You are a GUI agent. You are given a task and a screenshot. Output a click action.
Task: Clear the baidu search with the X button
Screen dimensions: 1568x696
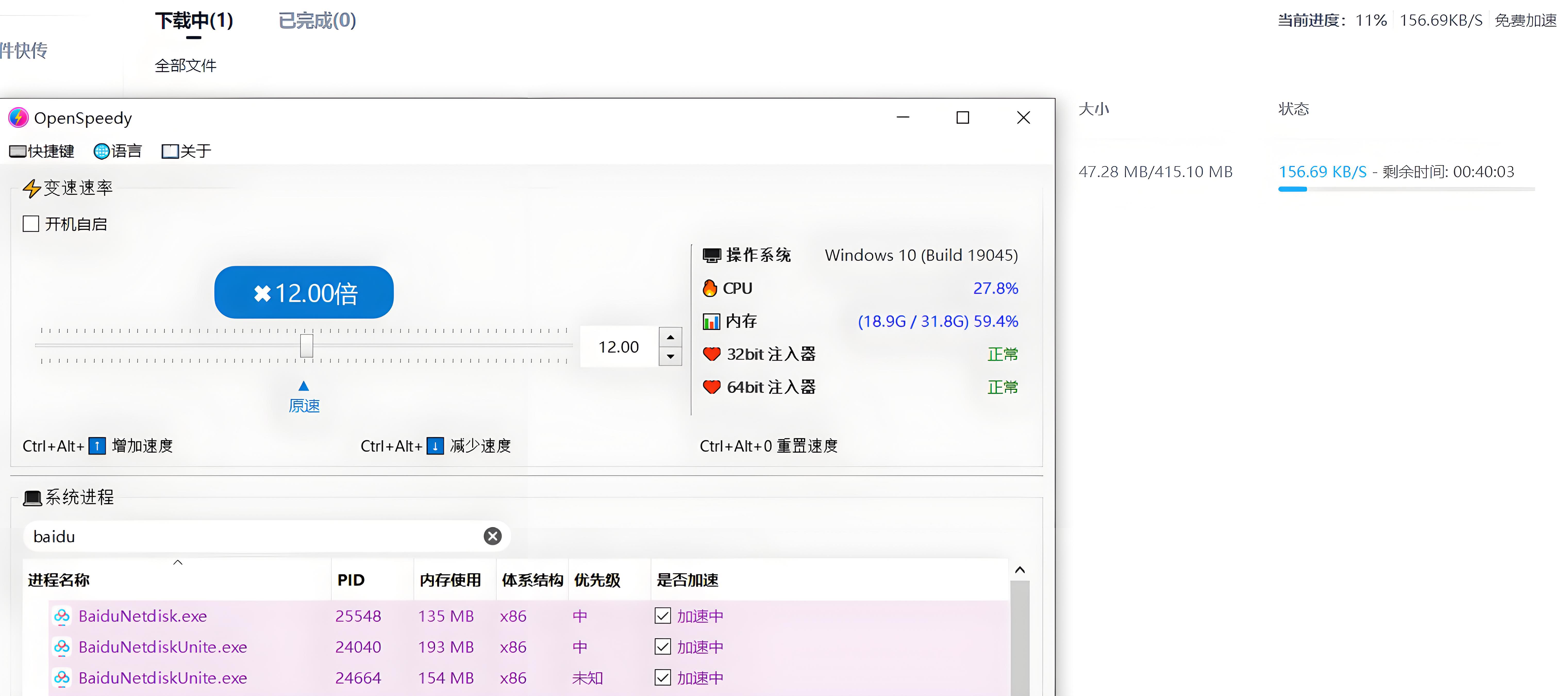[493, 536]
